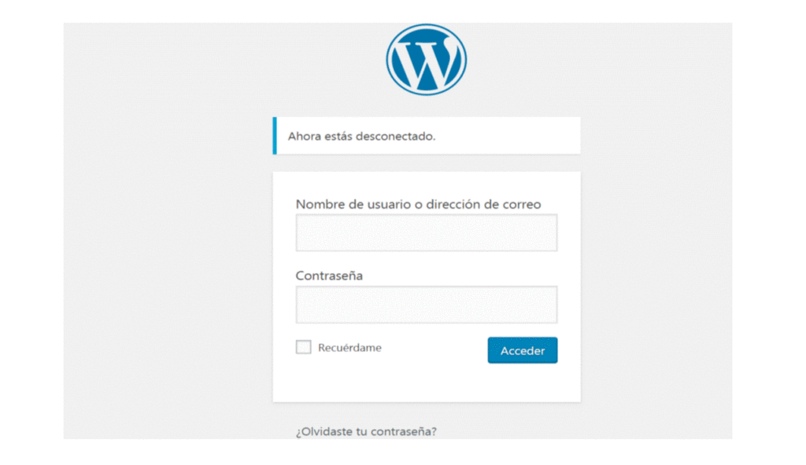
Task: Log in with the blue Acceder button
Action: 522,350
